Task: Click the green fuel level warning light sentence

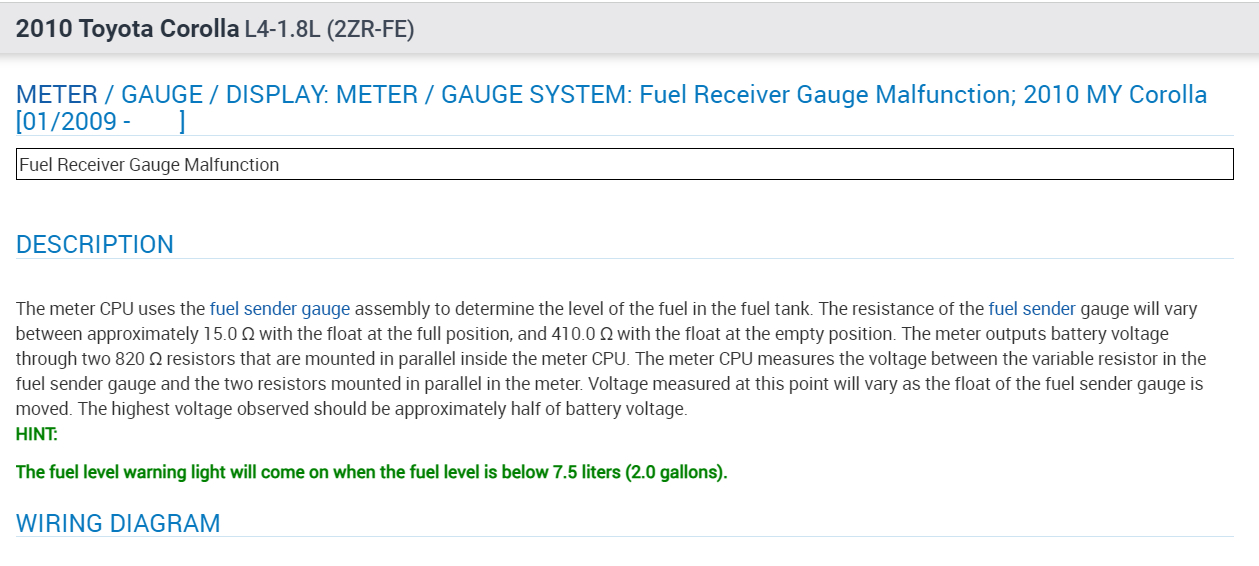Action: coord(371,472)
